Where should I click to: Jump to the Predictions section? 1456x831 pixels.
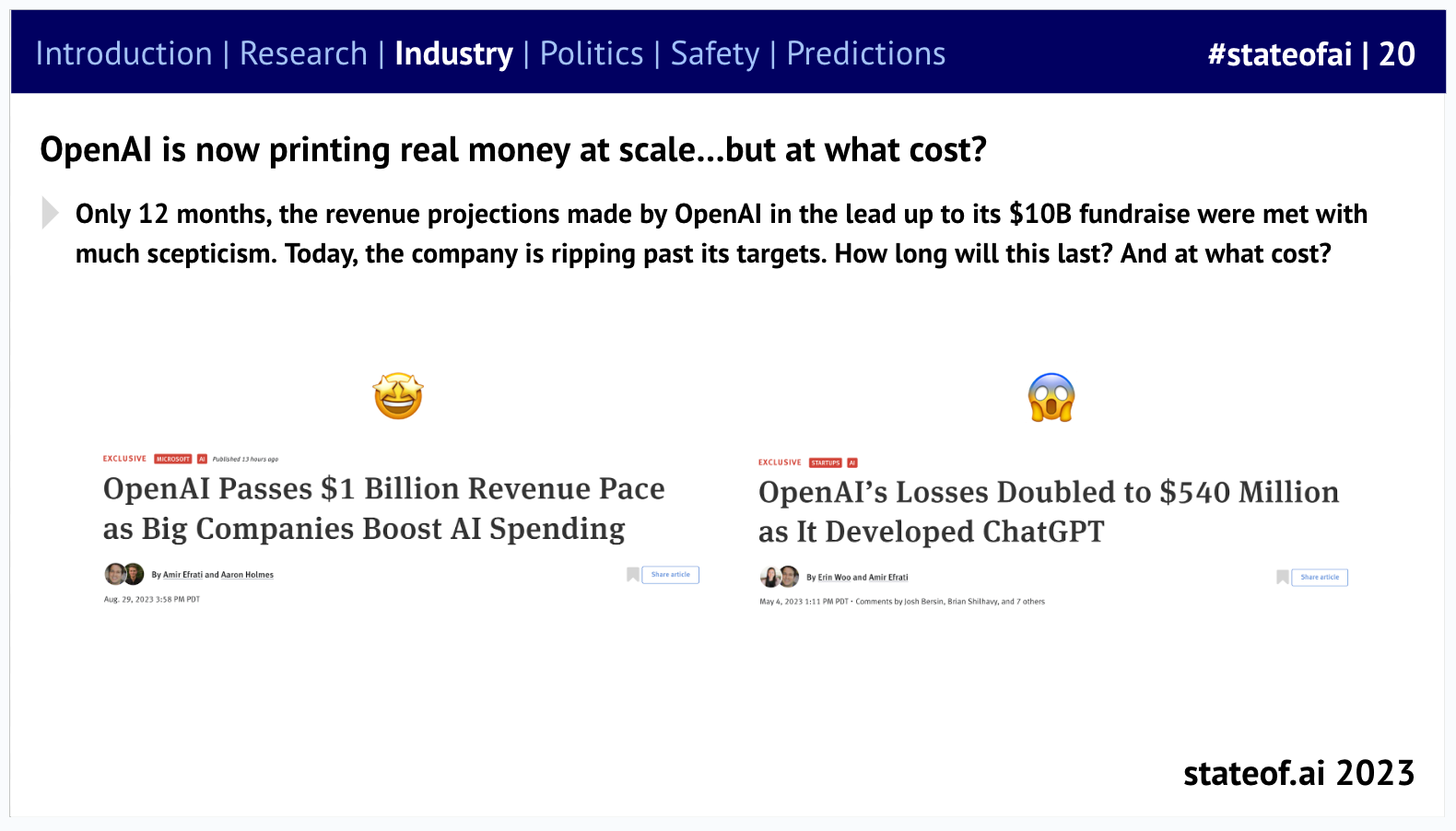[x=866, y=53]
